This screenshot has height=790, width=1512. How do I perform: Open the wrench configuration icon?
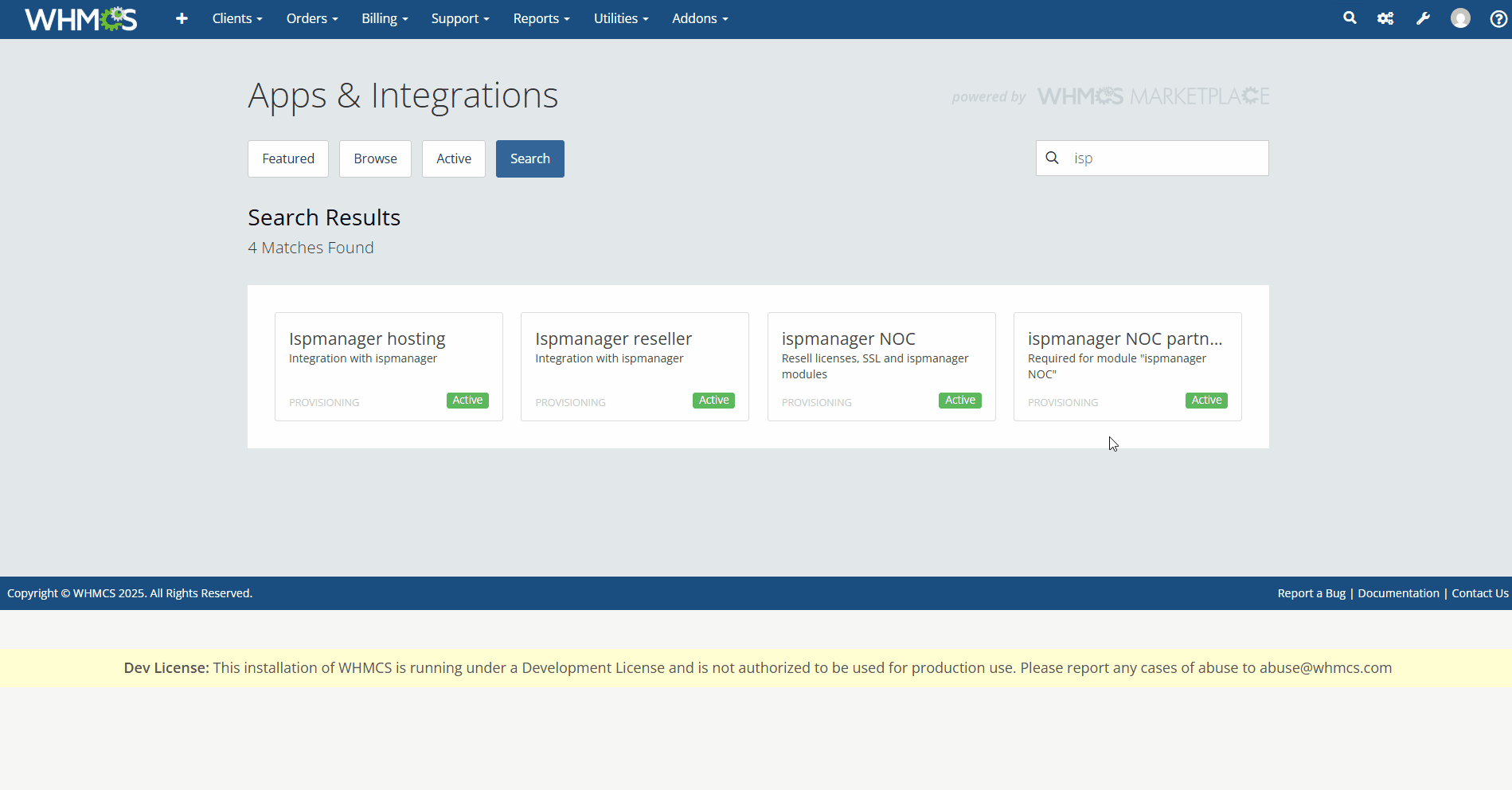point(1423,18)
